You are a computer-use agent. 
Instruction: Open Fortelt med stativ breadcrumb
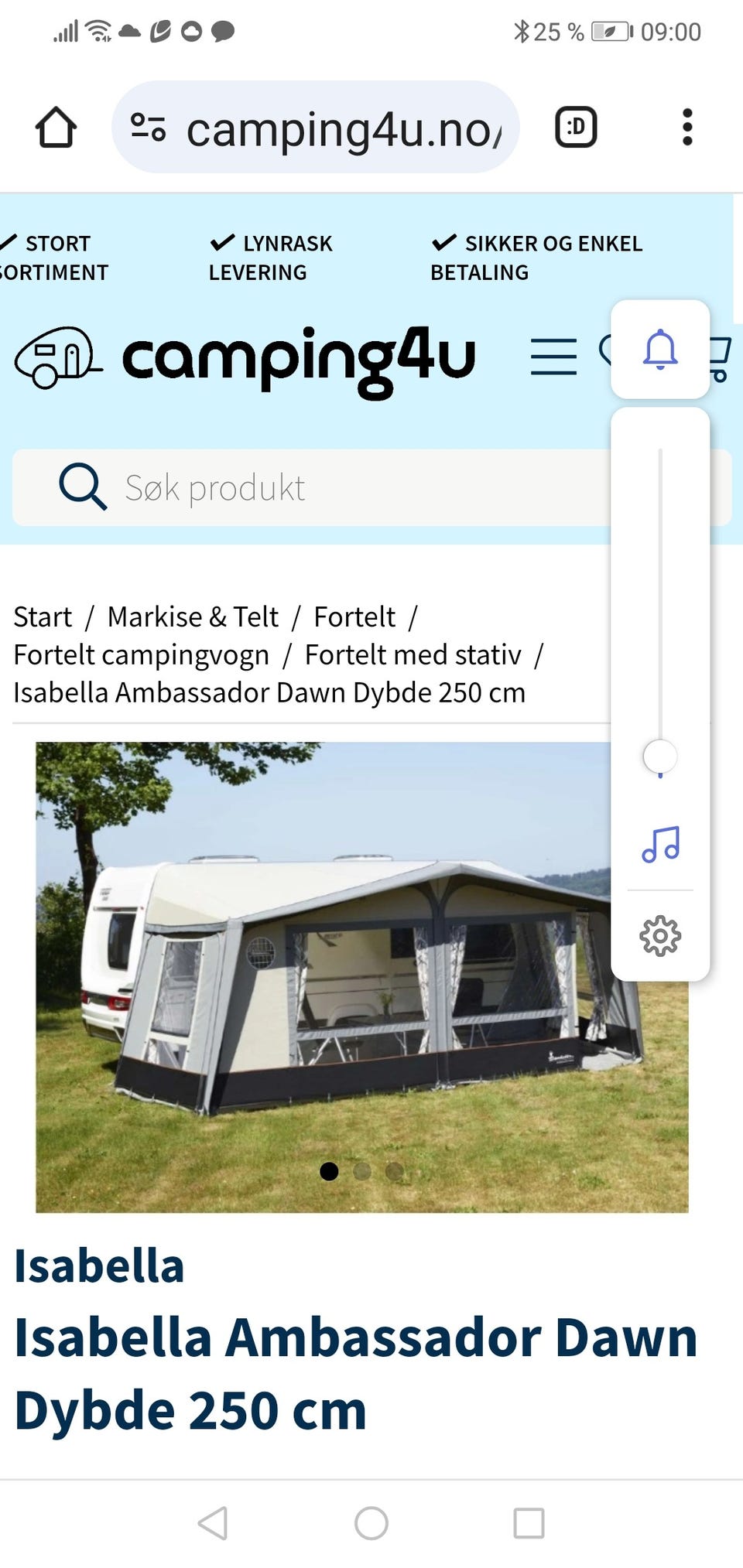tap(413, 655)
